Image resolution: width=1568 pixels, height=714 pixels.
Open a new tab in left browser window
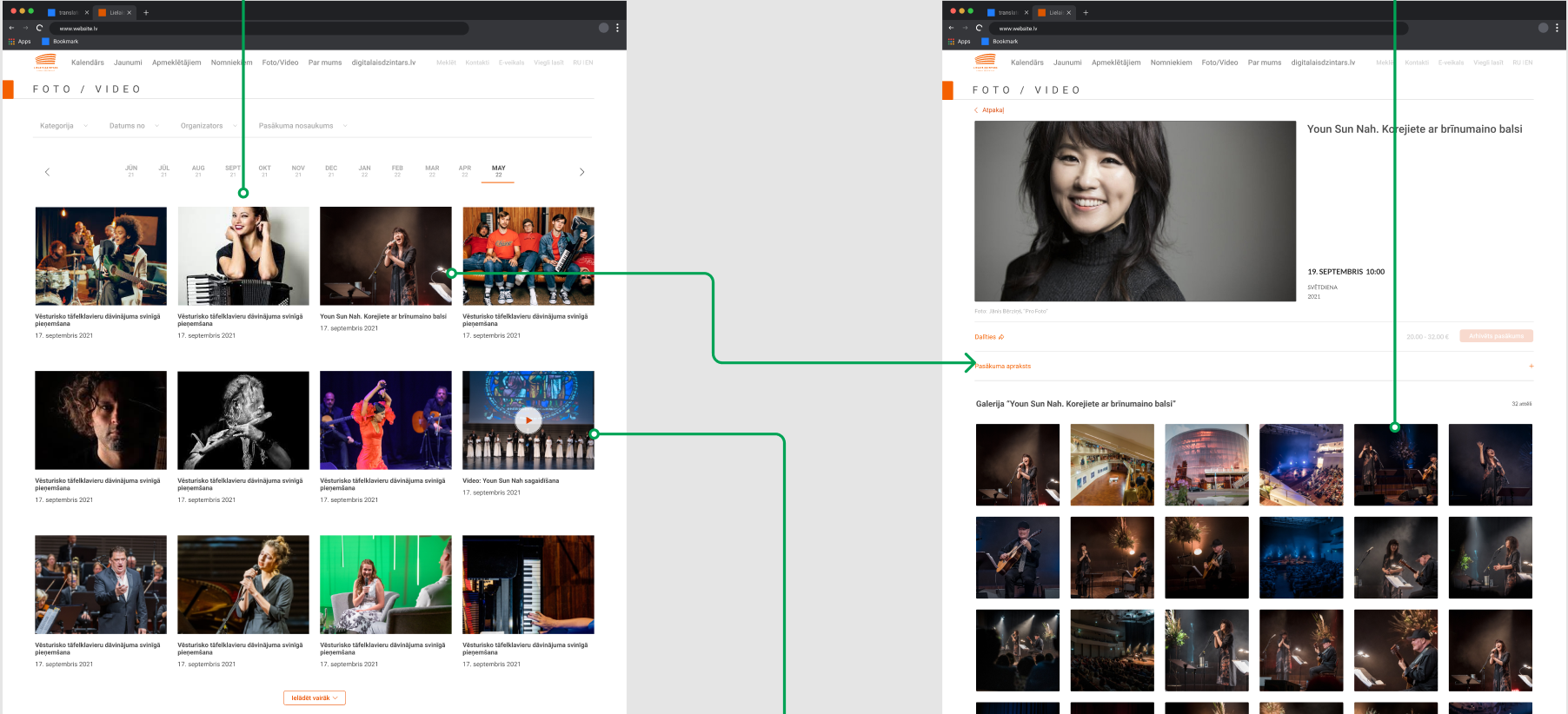point(146,12)
